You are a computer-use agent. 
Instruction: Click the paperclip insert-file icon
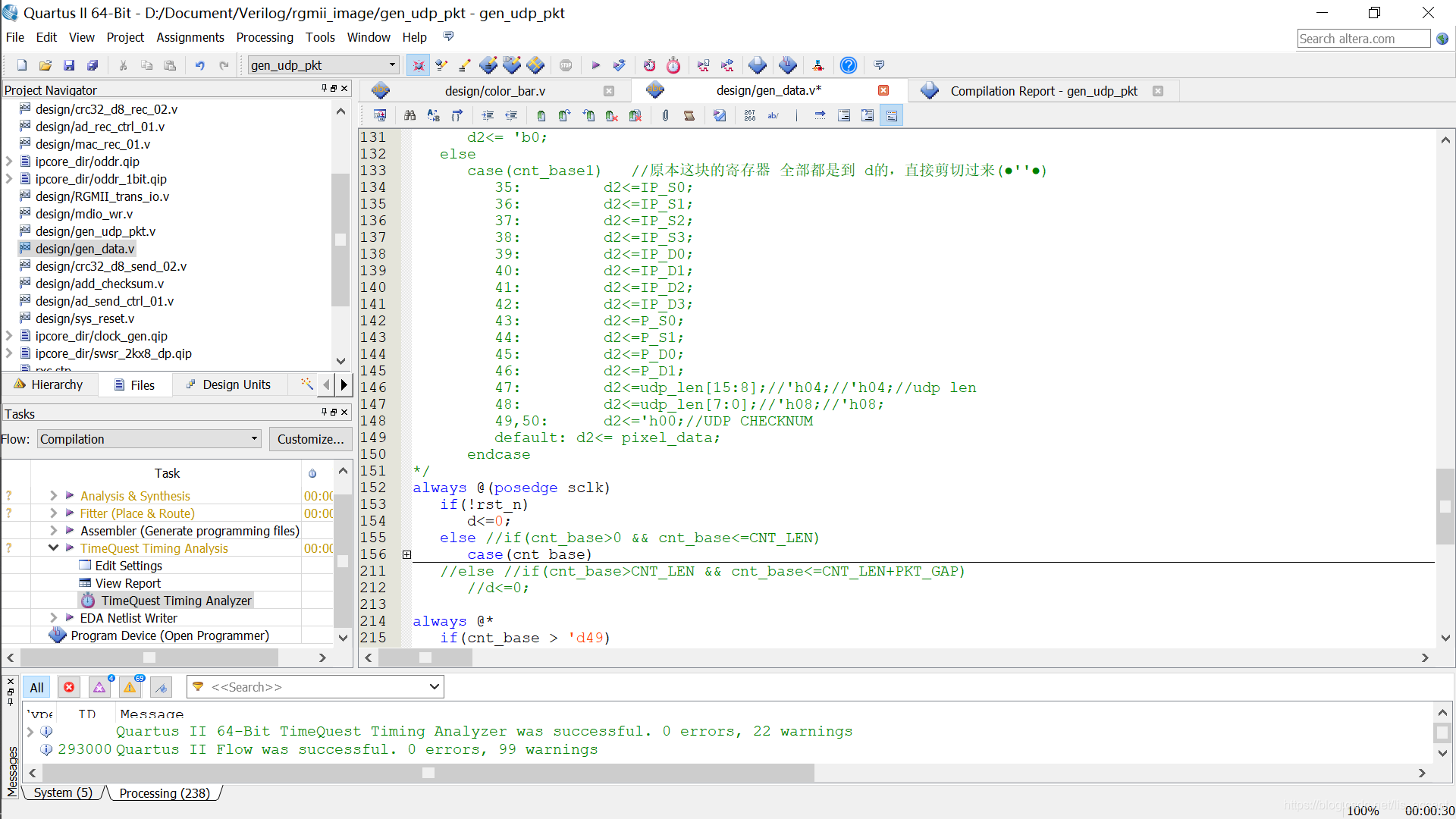665,115
